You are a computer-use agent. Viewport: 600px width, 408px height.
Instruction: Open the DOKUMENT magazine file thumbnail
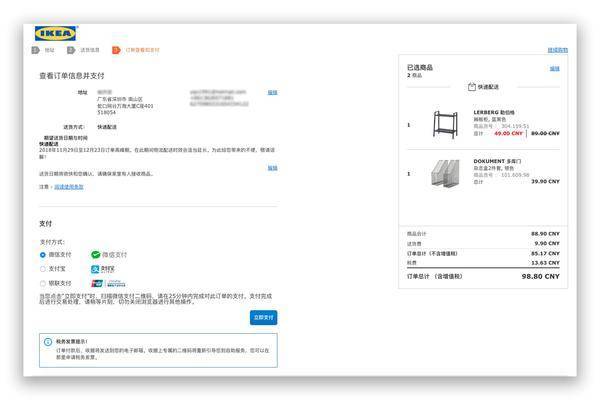pyautogui.click(x=445, y=173)
